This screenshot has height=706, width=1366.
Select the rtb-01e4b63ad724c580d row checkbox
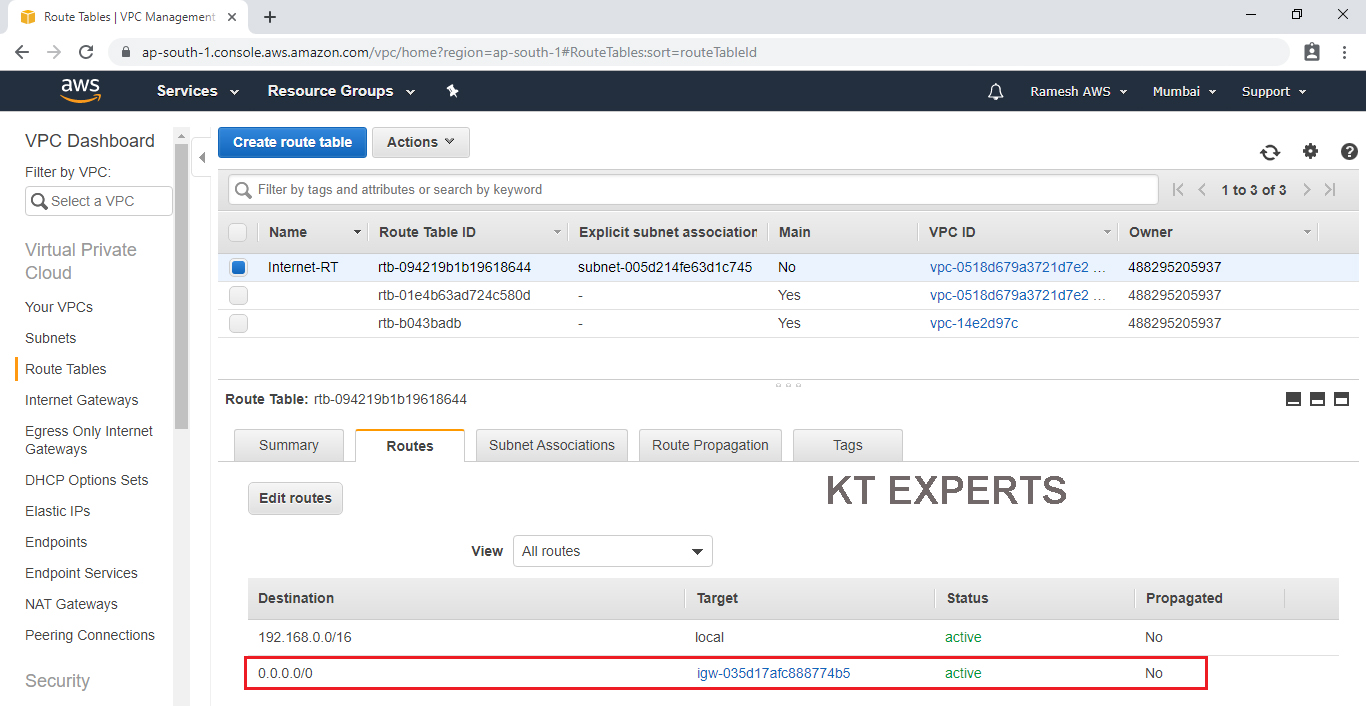pyautogui.click(x=238, y=295)
